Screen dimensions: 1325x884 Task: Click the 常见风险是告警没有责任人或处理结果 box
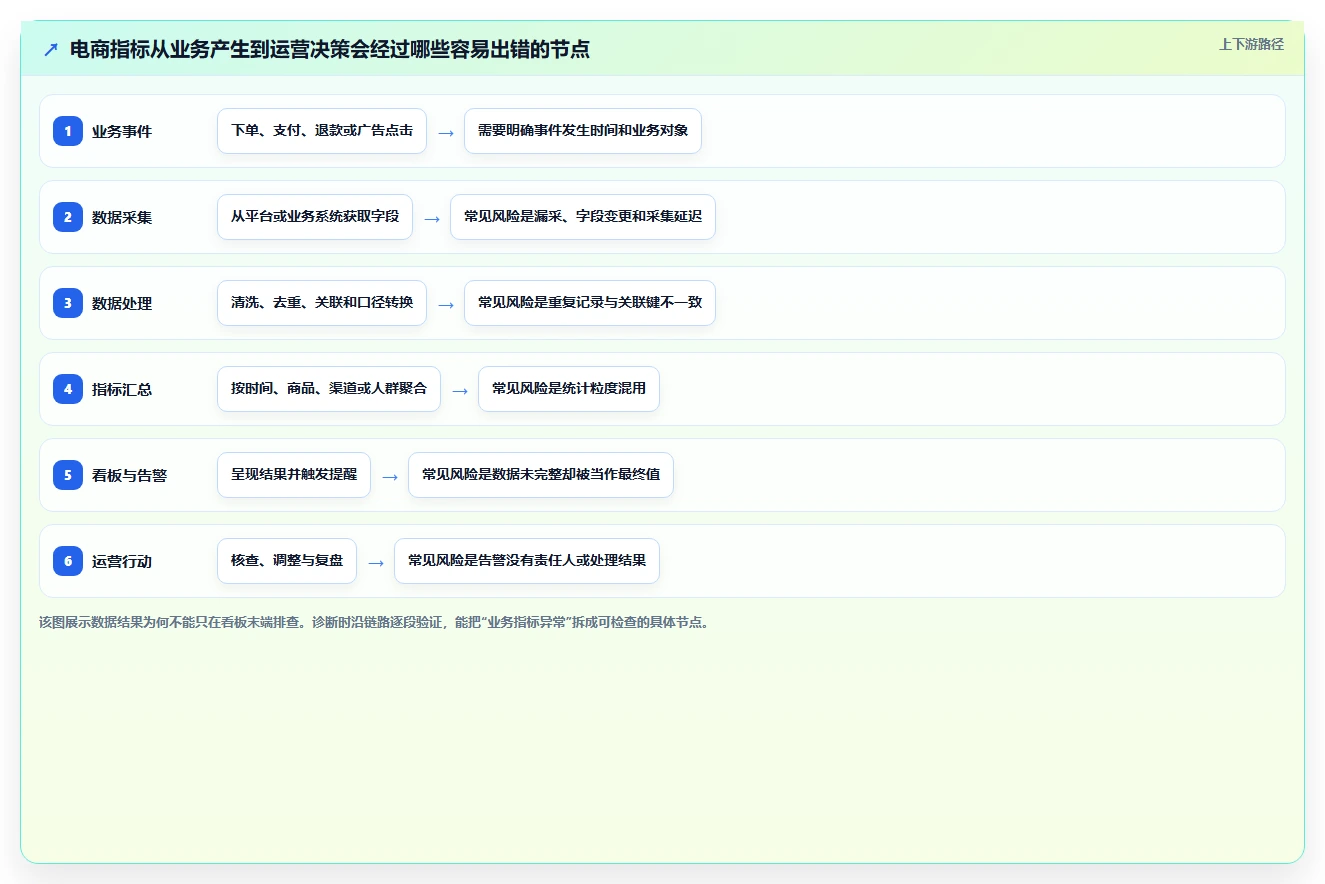[x=527, y=561]
